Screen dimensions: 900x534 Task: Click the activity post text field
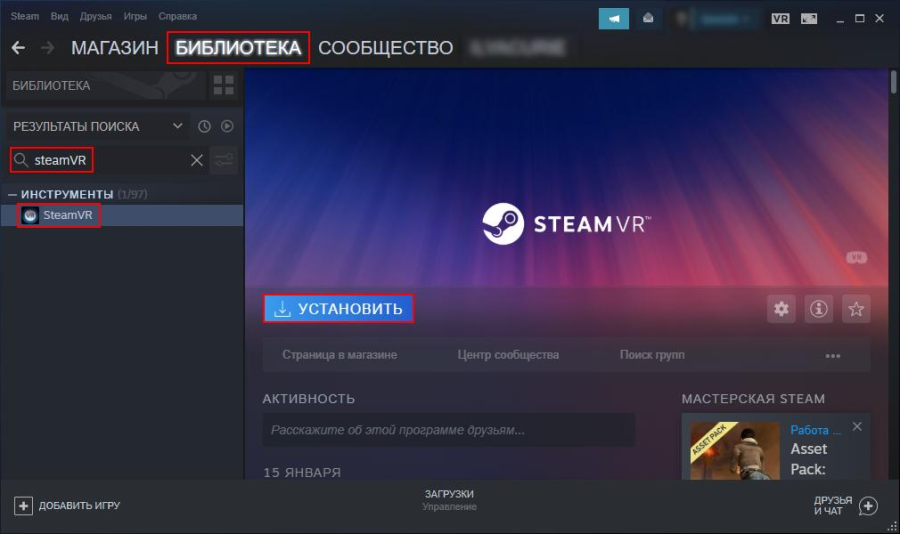coord(448,430)
